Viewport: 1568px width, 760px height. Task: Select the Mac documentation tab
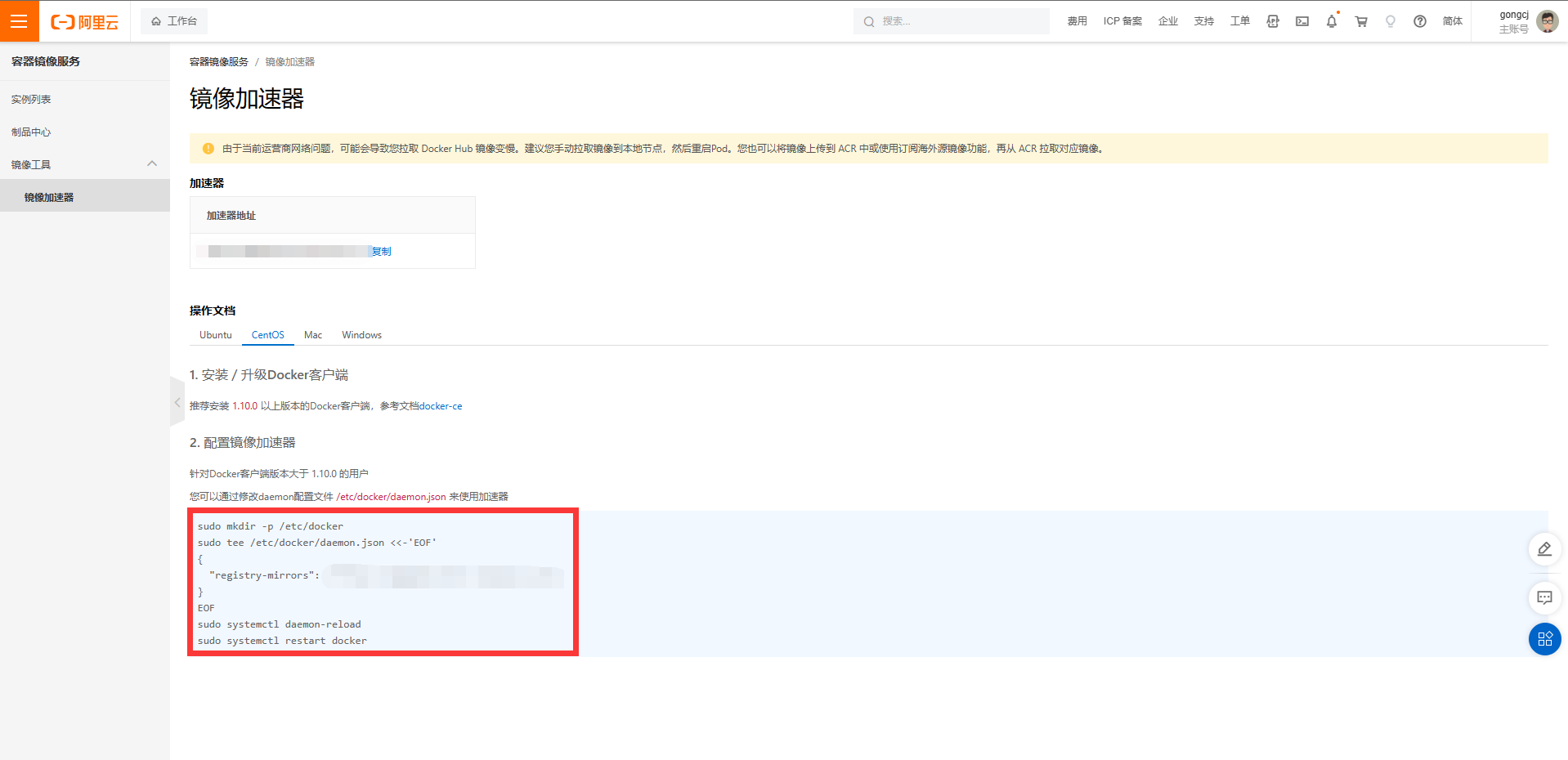(x=313, y=335)
